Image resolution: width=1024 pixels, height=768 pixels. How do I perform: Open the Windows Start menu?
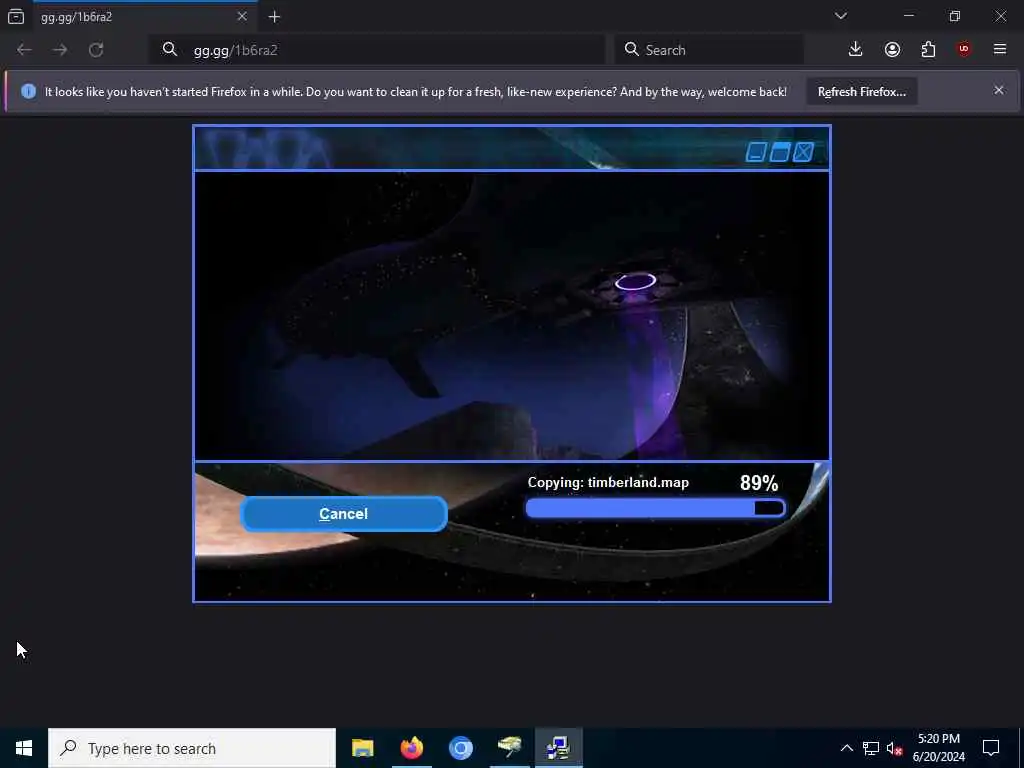(24, 748)
